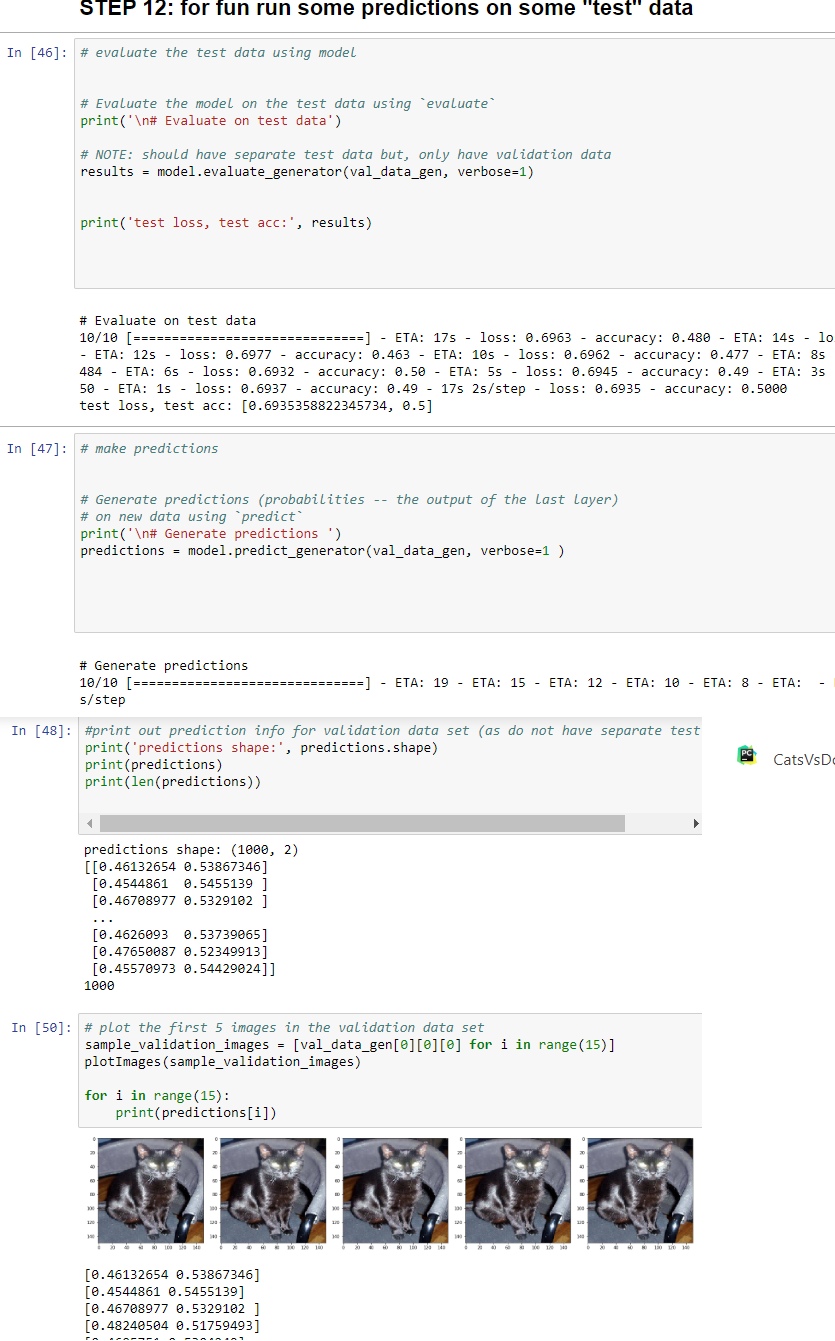Click the In [47] cell prompt
Screen dimensions: 835x1341
click(36, 448)
